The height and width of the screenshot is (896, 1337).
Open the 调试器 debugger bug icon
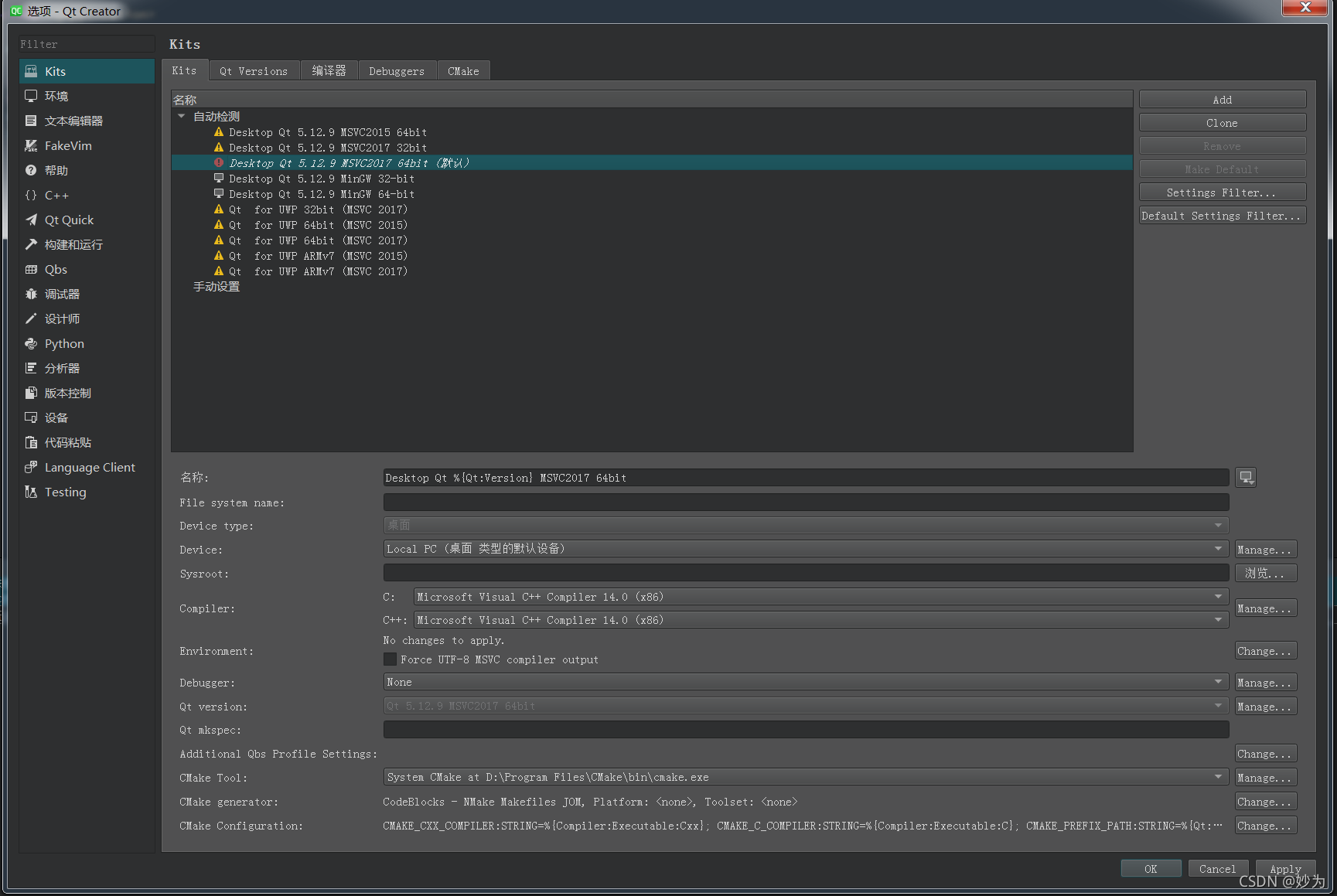click(31, 294)
